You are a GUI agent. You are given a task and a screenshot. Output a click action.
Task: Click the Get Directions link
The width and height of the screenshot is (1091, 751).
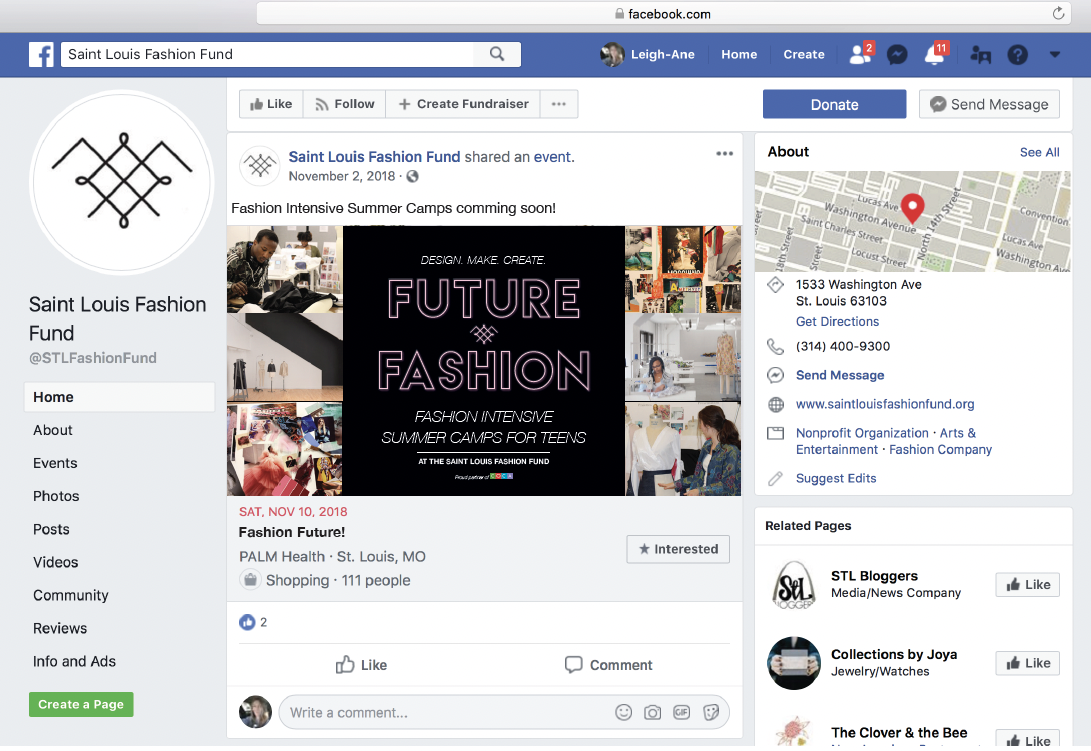click(837, 322)
